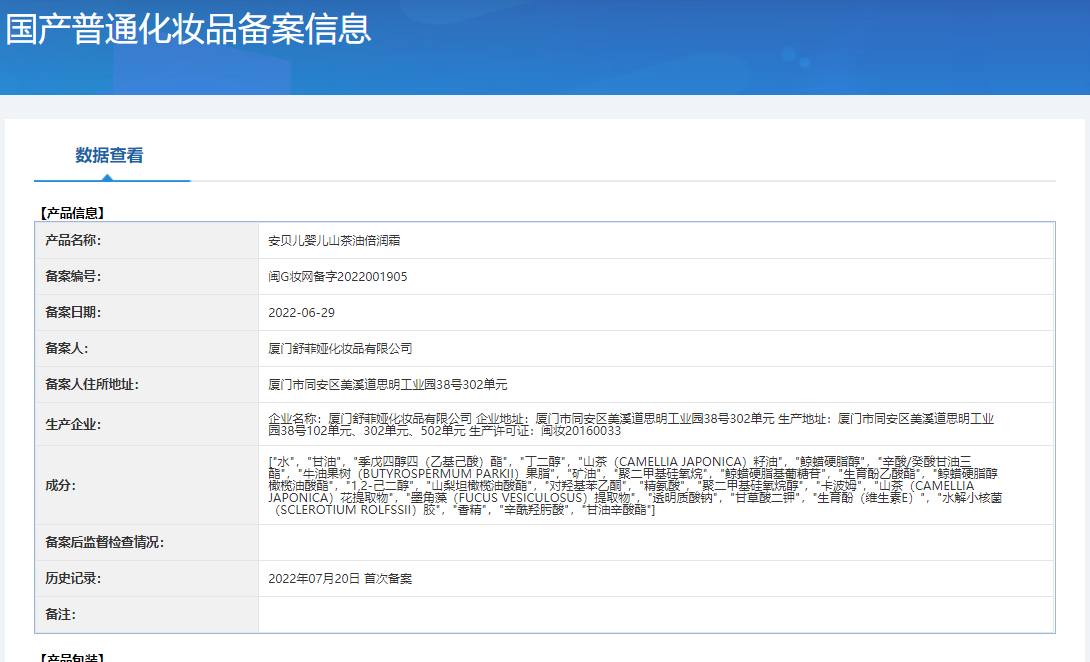Image resolution: width=1090 pixels, height=662 pixels.
Task: Select the 【产品信息】 section heading
Action: (x=71, y=213)
